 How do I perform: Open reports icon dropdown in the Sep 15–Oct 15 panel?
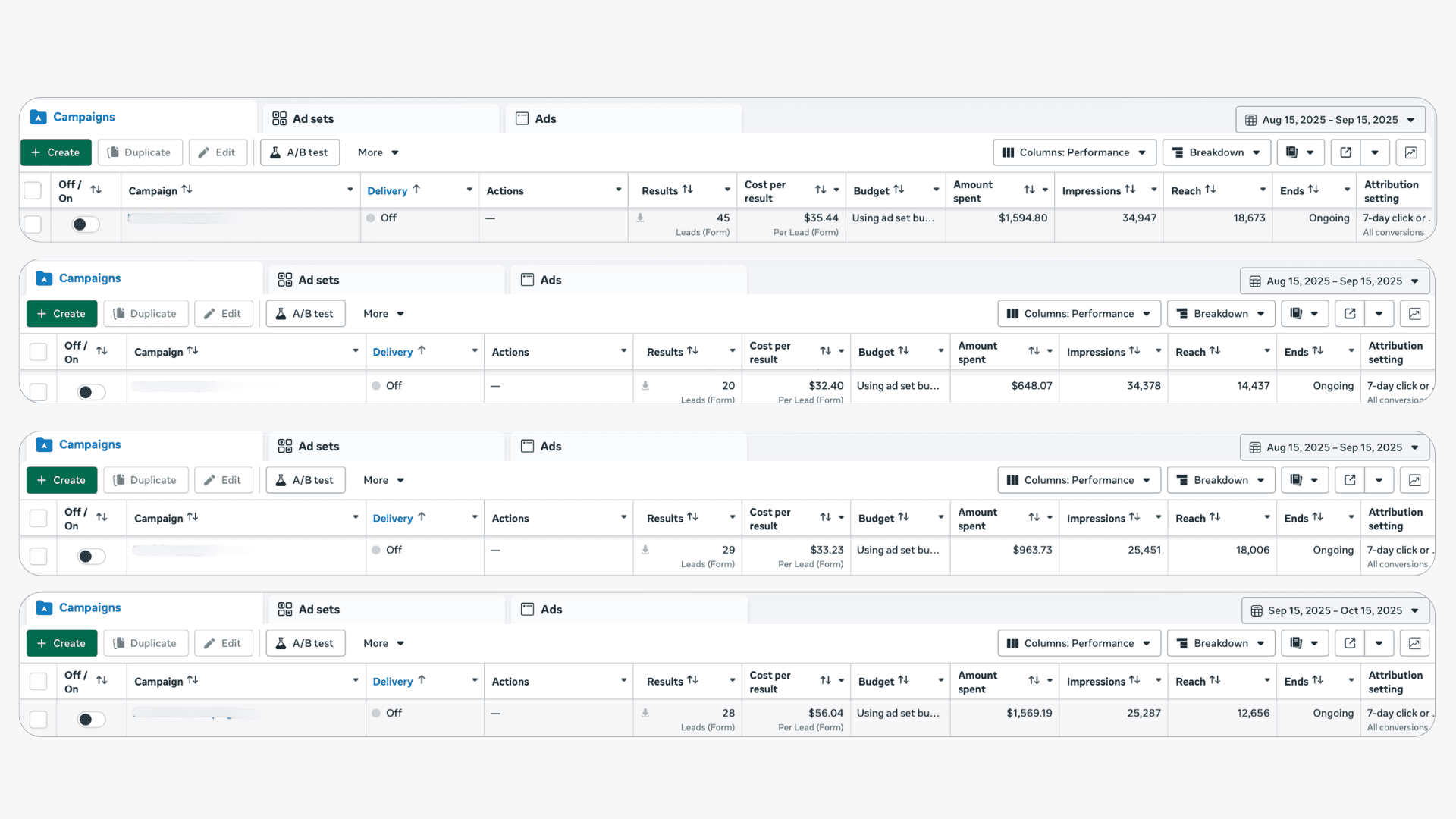click(x=1304, y=643)
